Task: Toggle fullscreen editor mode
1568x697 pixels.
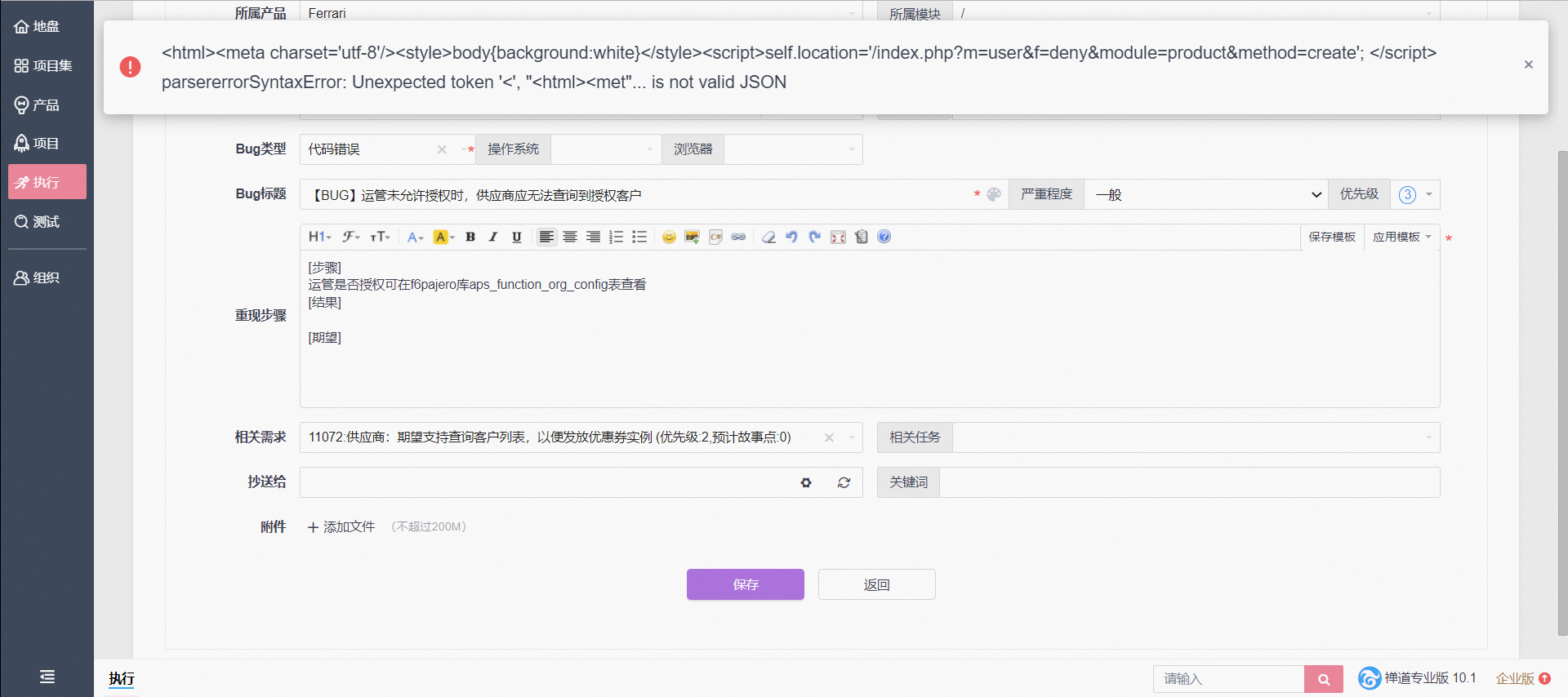Action: 838,237
